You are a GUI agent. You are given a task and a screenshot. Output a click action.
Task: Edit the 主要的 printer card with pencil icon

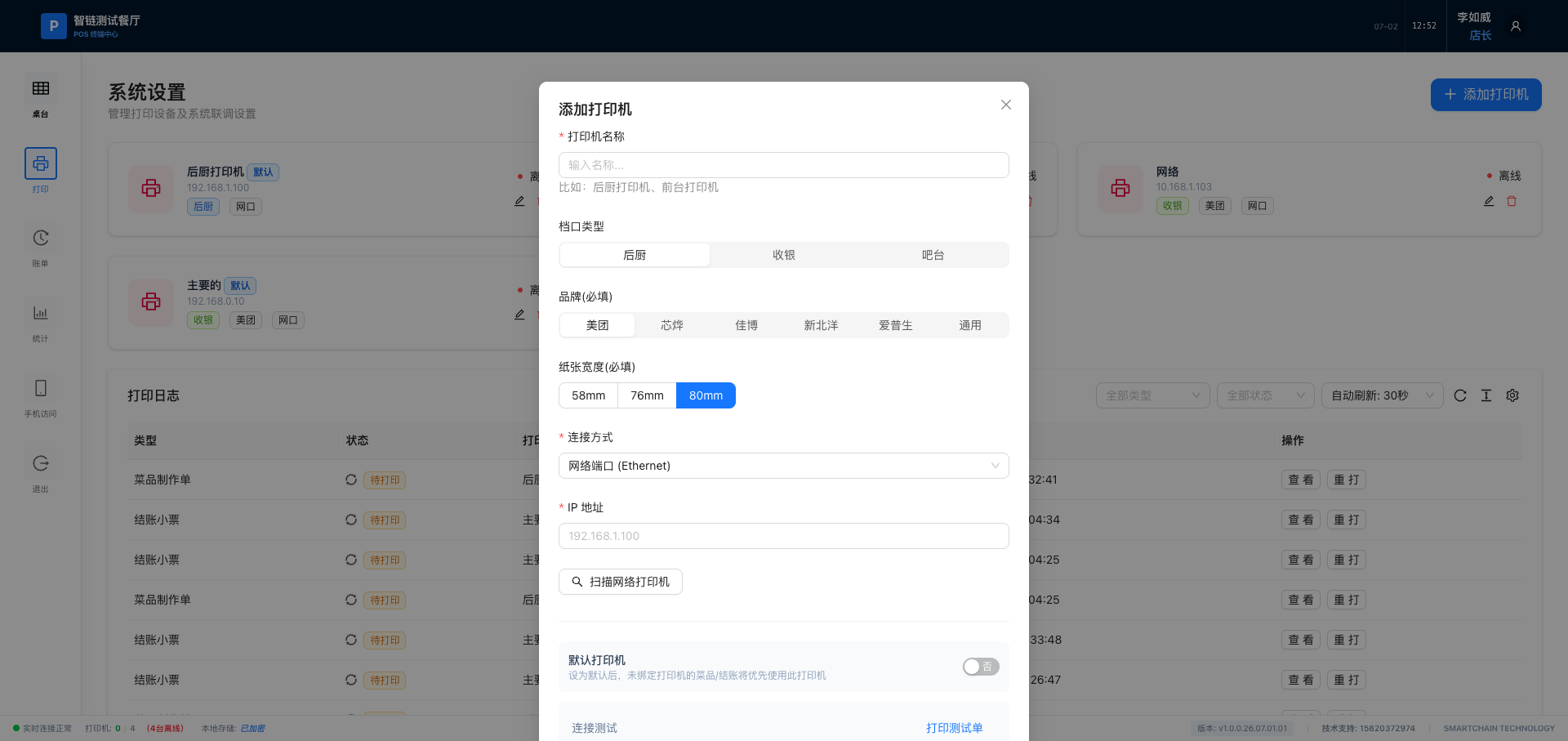click(519, 315)
